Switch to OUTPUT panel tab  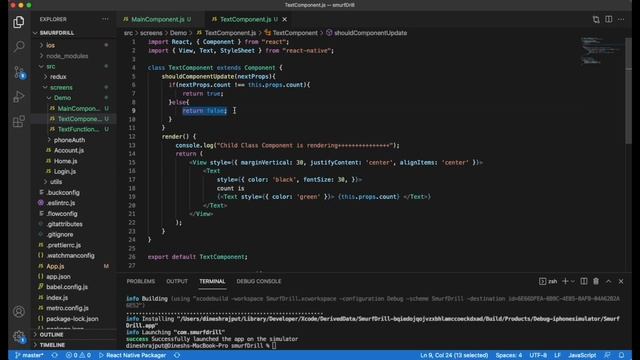[x=177, y=281]
